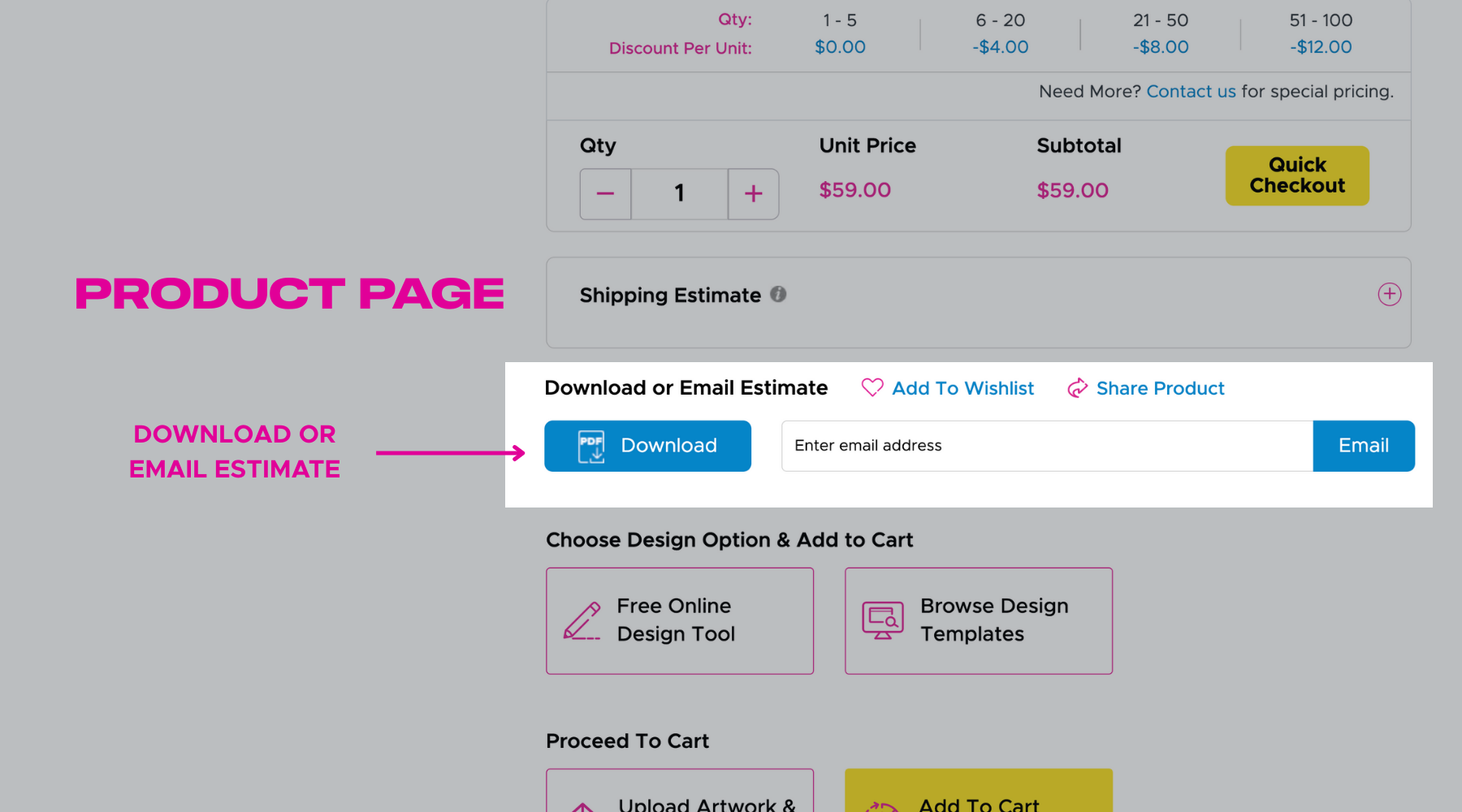This screenshot has height=812, width=1462.
Task: Click the Share Product arrow icon
Action: [1077, 388]
